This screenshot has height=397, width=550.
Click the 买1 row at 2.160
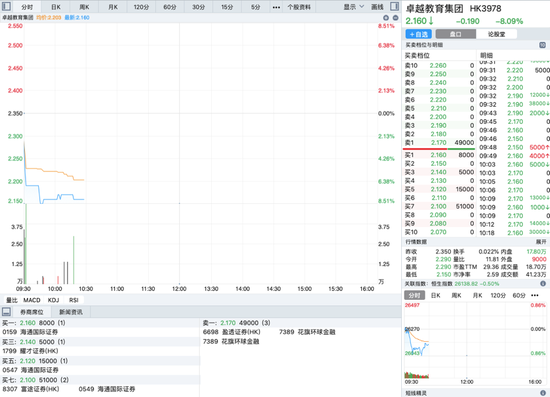[x=439, y=155]
